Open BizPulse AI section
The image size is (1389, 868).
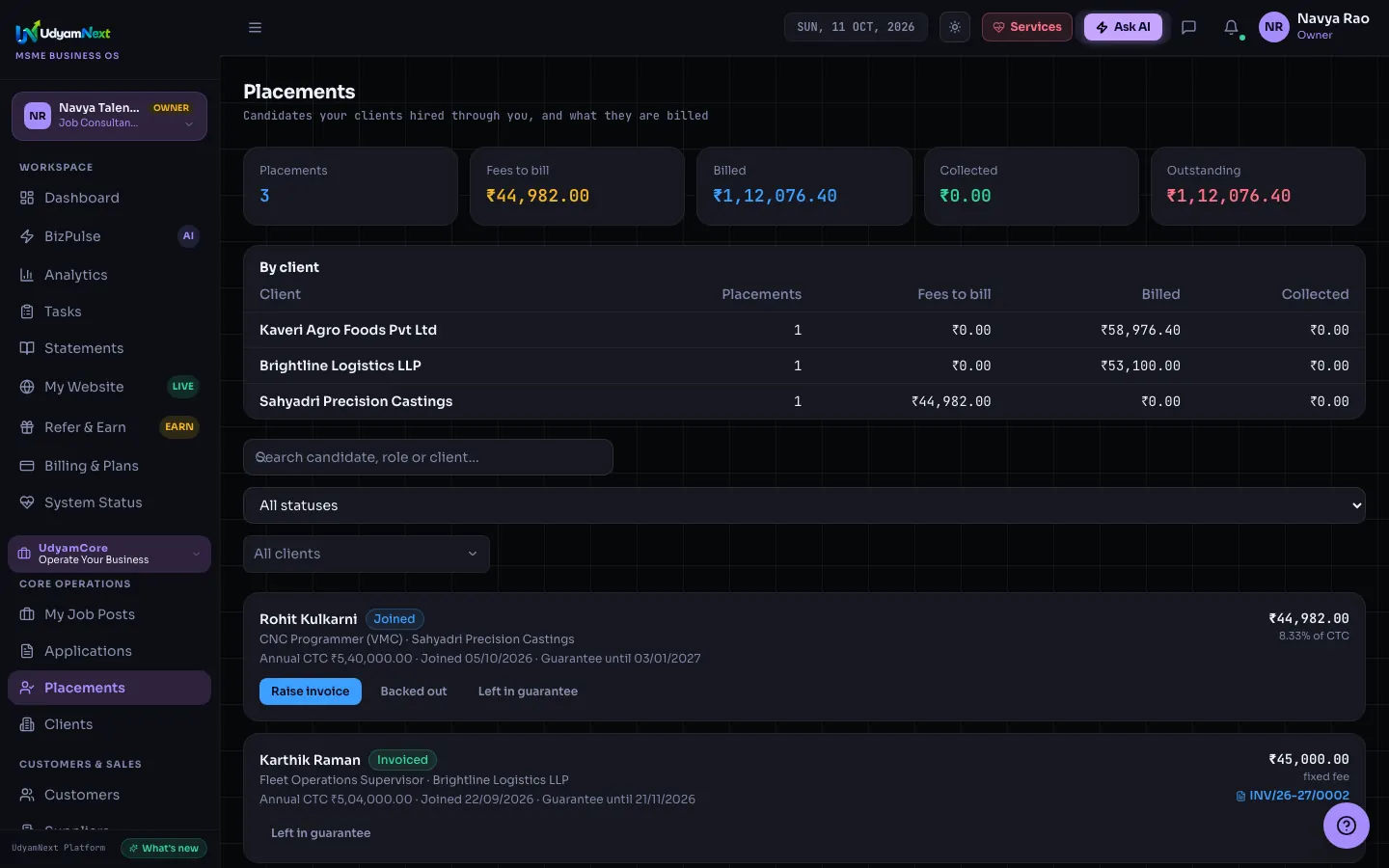109,236
